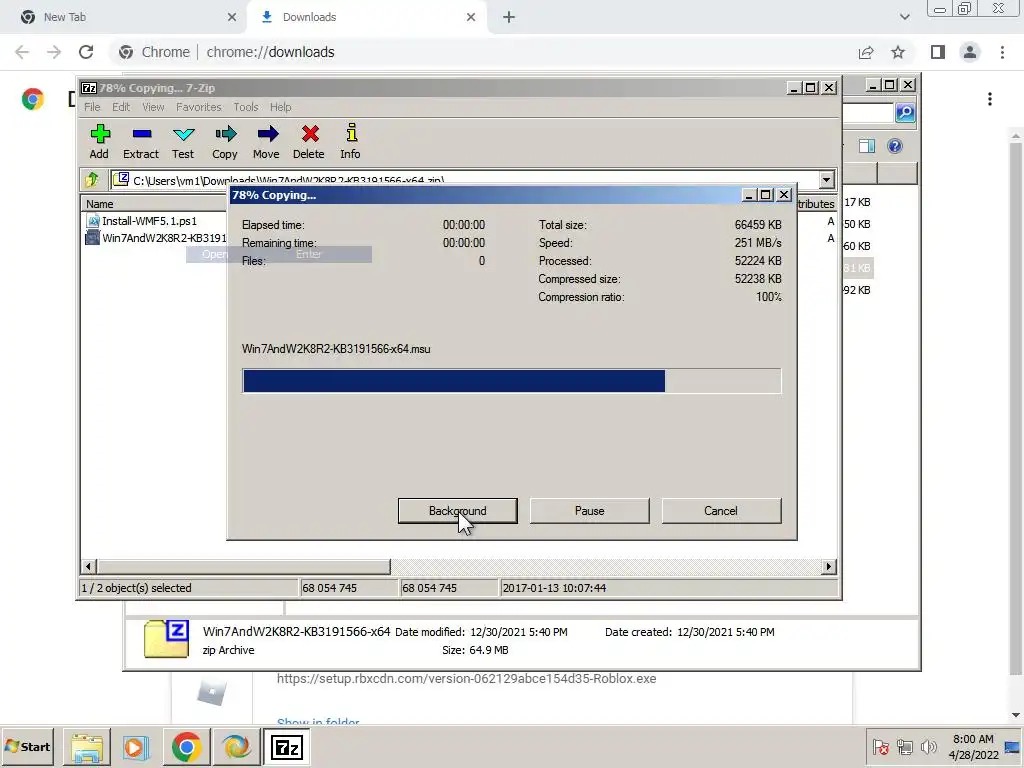Click the Explorer help question-mark icon
Viewport: 1024px width, 768px height.
tap(895, 146)
